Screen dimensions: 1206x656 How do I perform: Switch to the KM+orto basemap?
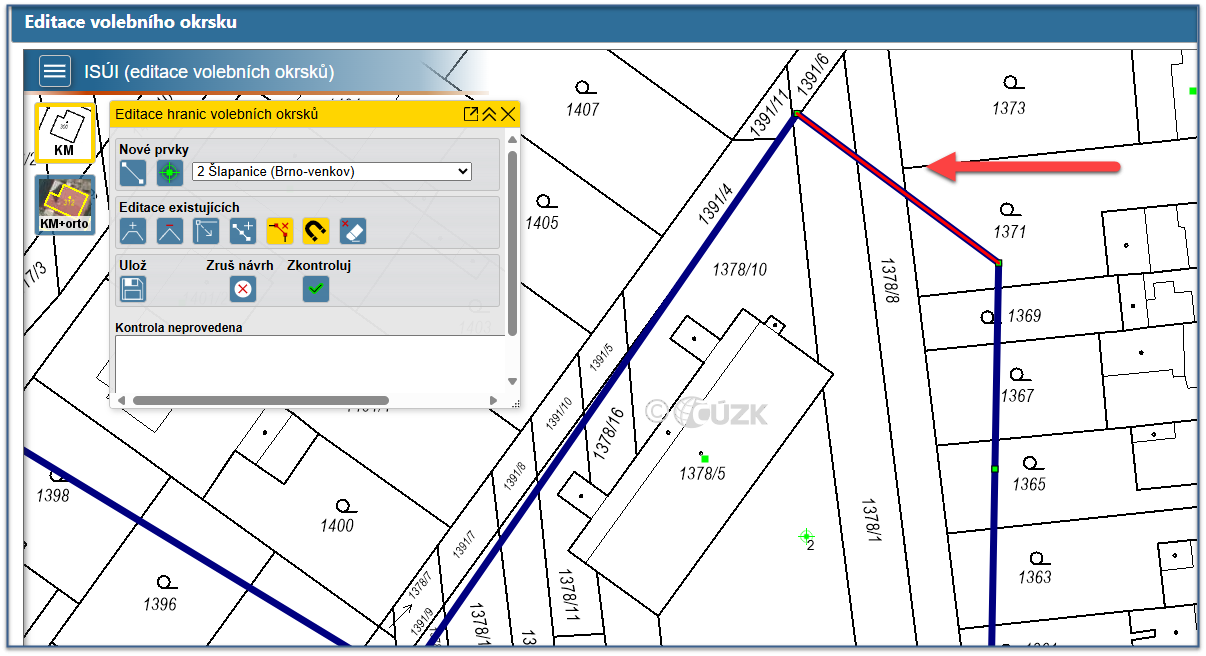coord(65,204)
